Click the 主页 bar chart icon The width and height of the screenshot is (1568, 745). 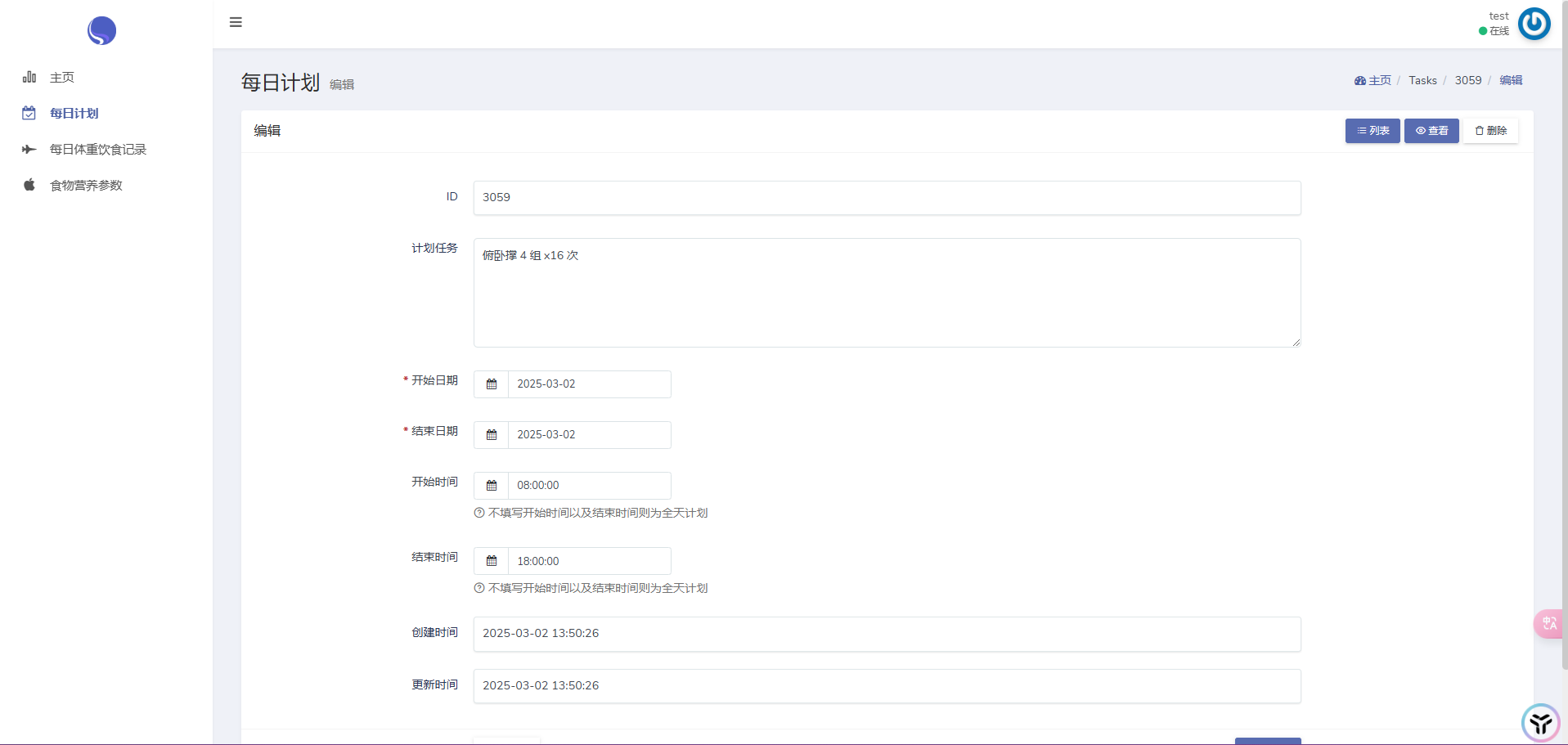coord(29,77)
